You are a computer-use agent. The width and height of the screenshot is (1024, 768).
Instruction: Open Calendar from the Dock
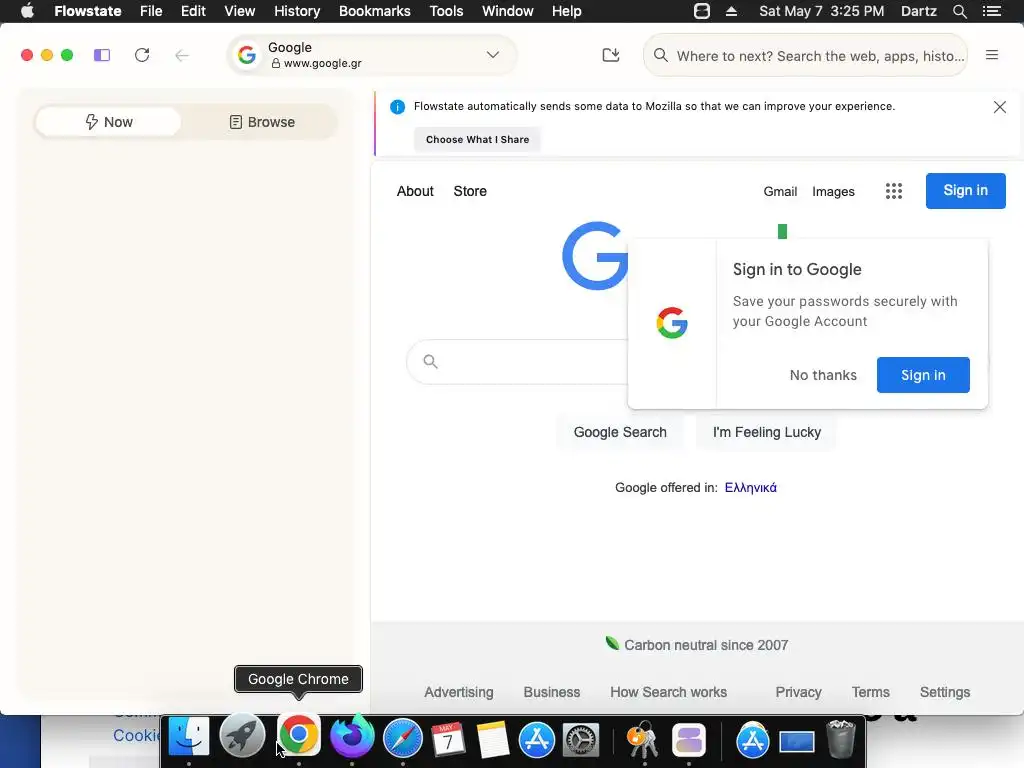[448, 739]
